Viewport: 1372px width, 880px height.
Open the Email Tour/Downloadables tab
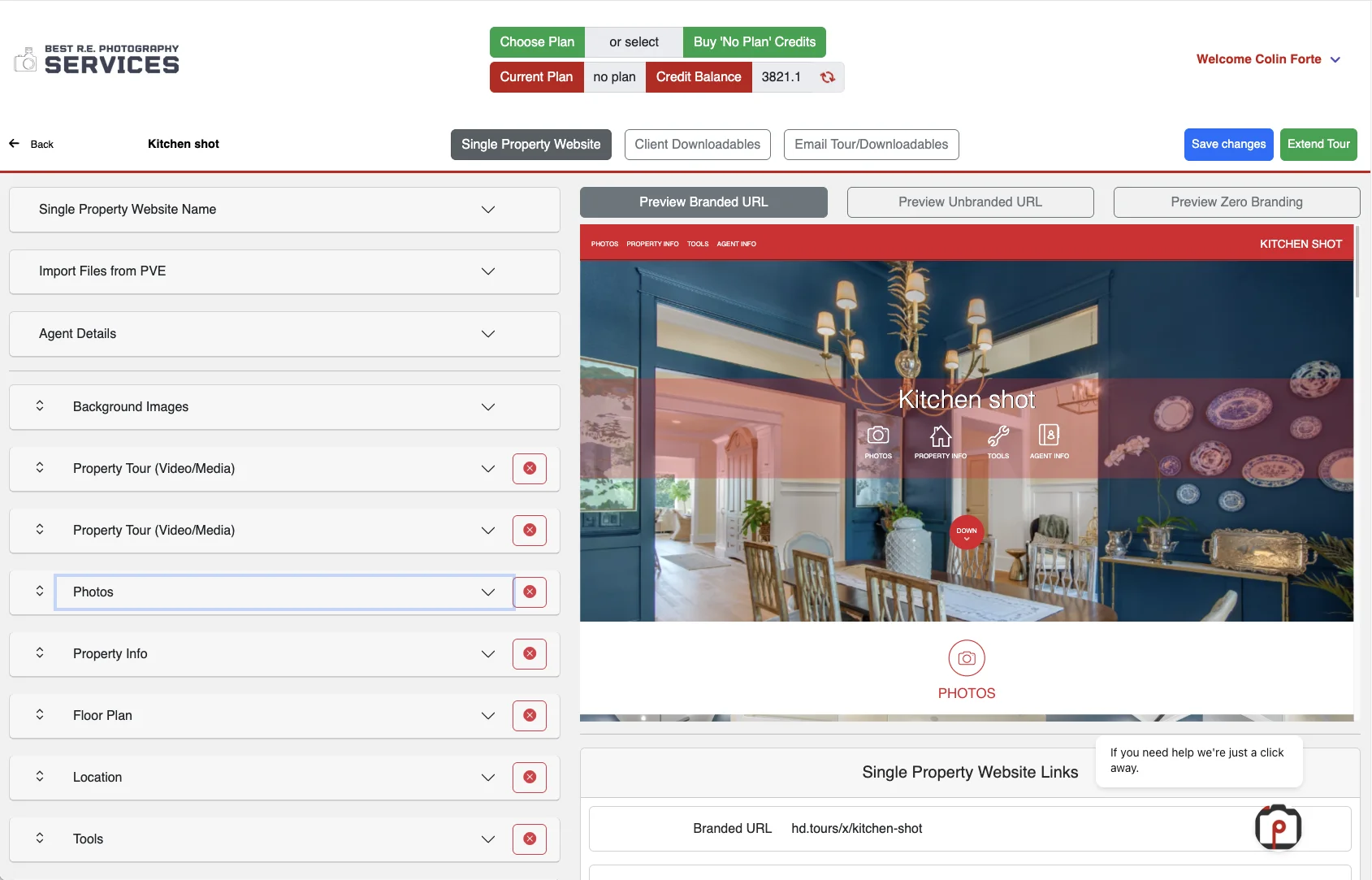(x=871, y=145)
